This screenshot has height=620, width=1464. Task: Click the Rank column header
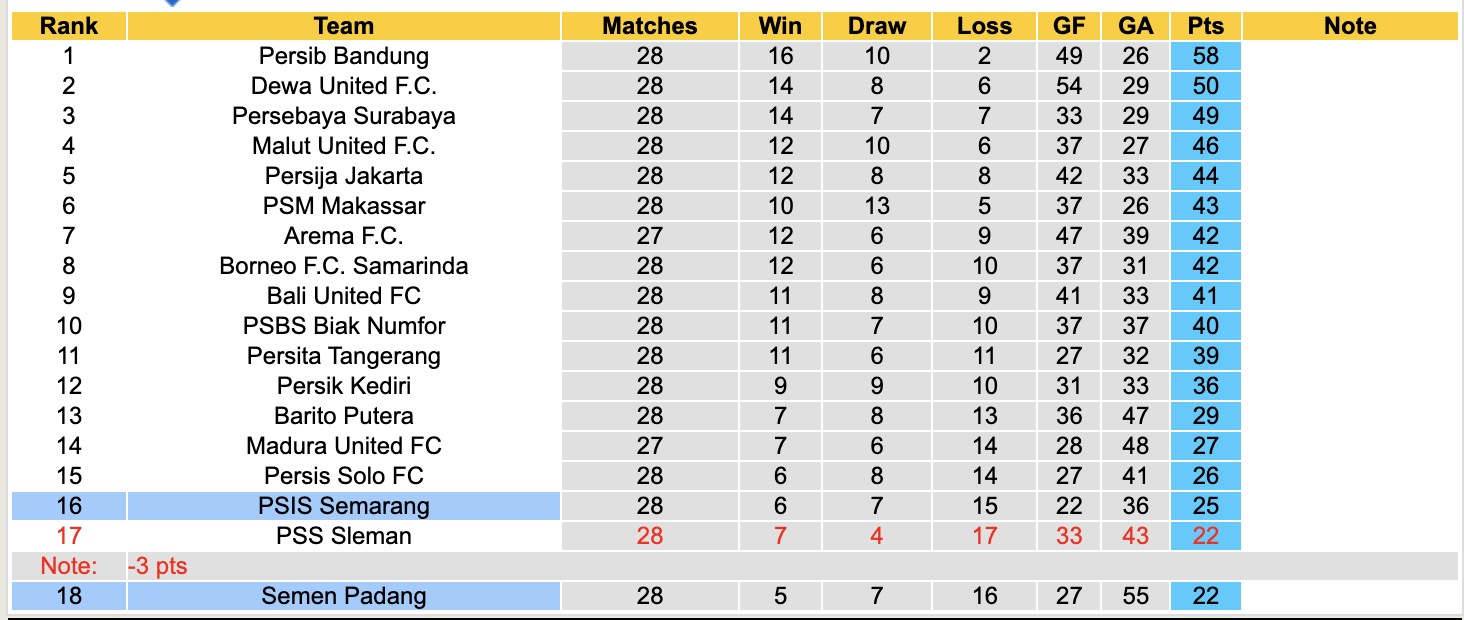click(68, 27)
